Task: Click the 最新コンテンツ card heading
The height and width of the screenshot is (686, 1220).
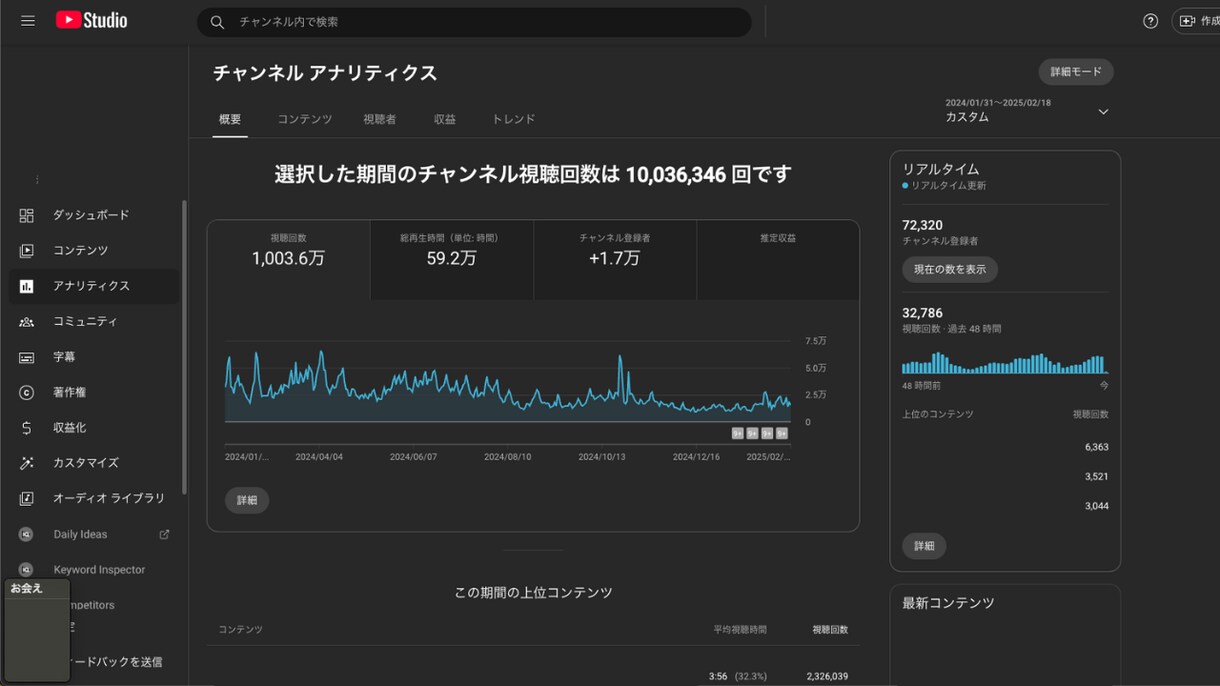Action: 948,603
